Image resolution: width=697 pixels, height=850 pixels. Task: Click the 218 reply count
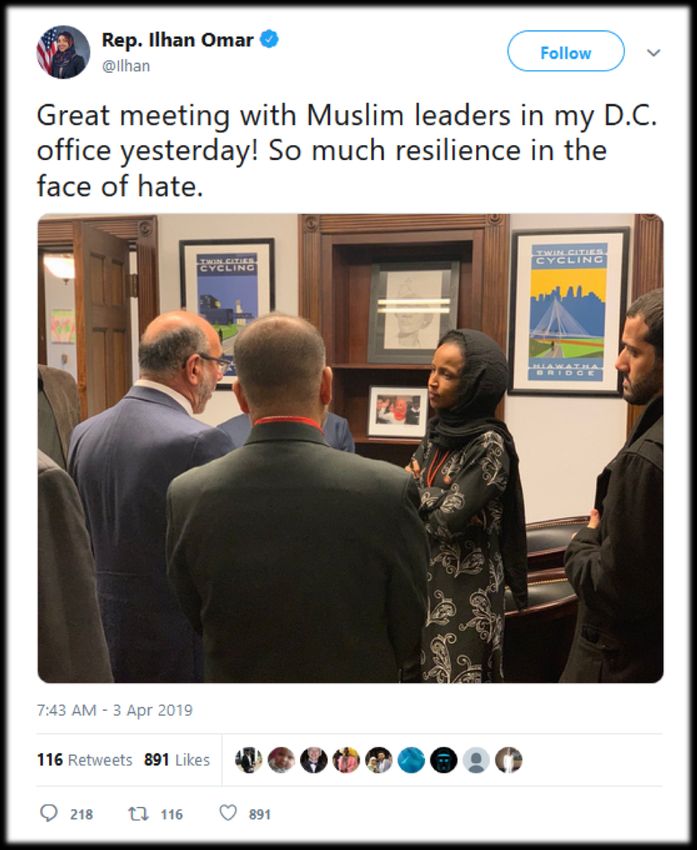pos(81,814)
